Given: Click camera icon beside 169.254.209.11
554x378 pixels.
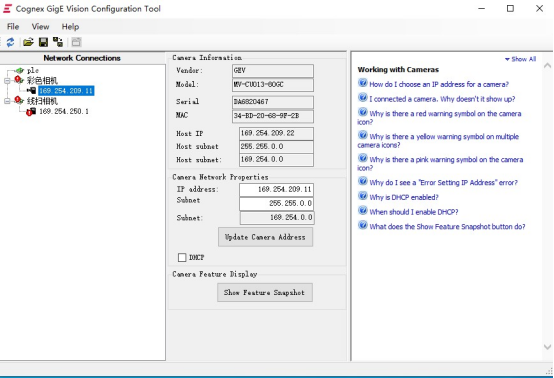Looking at the screenshot, I should point(31,91).
